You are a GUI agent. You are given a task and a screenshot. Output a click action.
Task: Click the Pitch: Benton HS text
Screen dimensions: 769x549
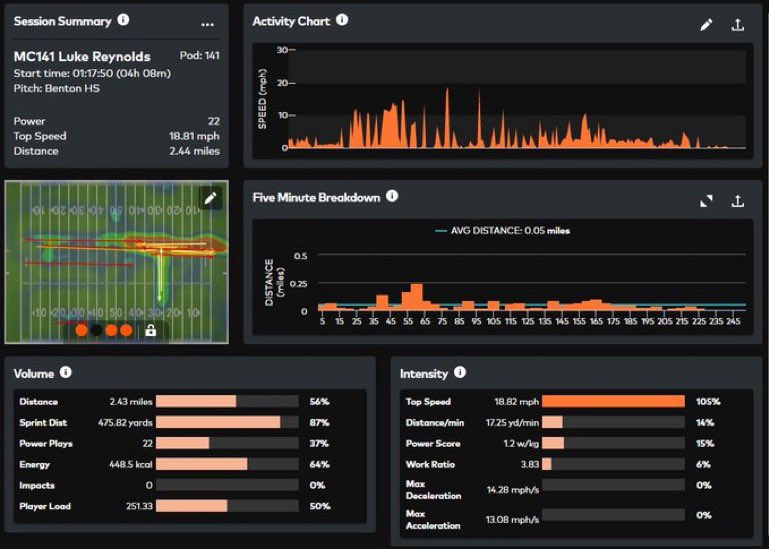pyautogui.click(x=56, y=88)
